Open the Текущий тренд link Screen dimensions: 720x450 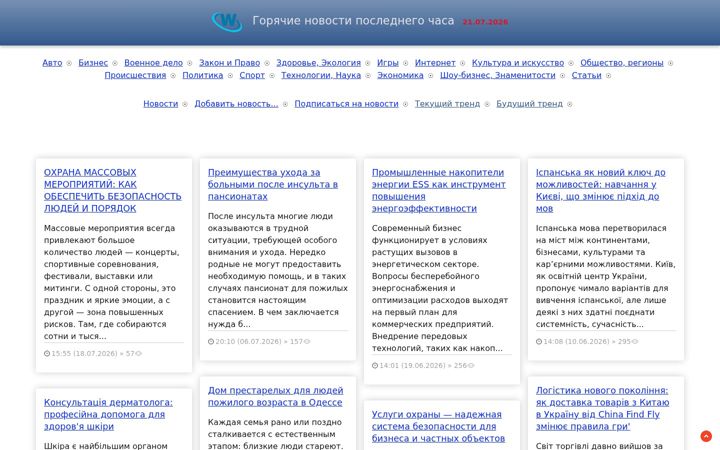point(447,104)
